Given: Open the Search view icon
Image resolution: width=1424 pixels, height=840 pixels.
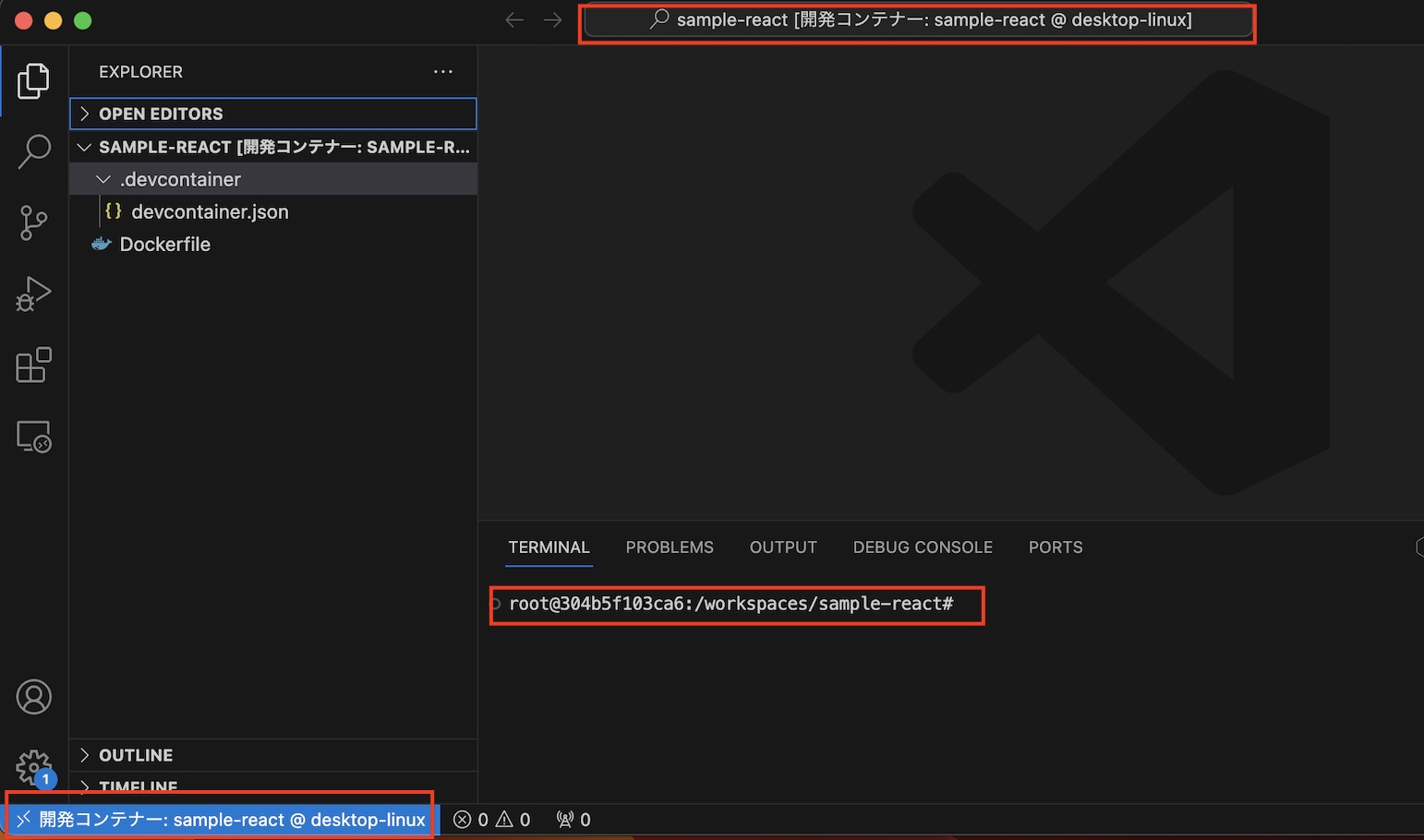Looking at the screenshot, I should pyautogui.click(x=33, y=151).
